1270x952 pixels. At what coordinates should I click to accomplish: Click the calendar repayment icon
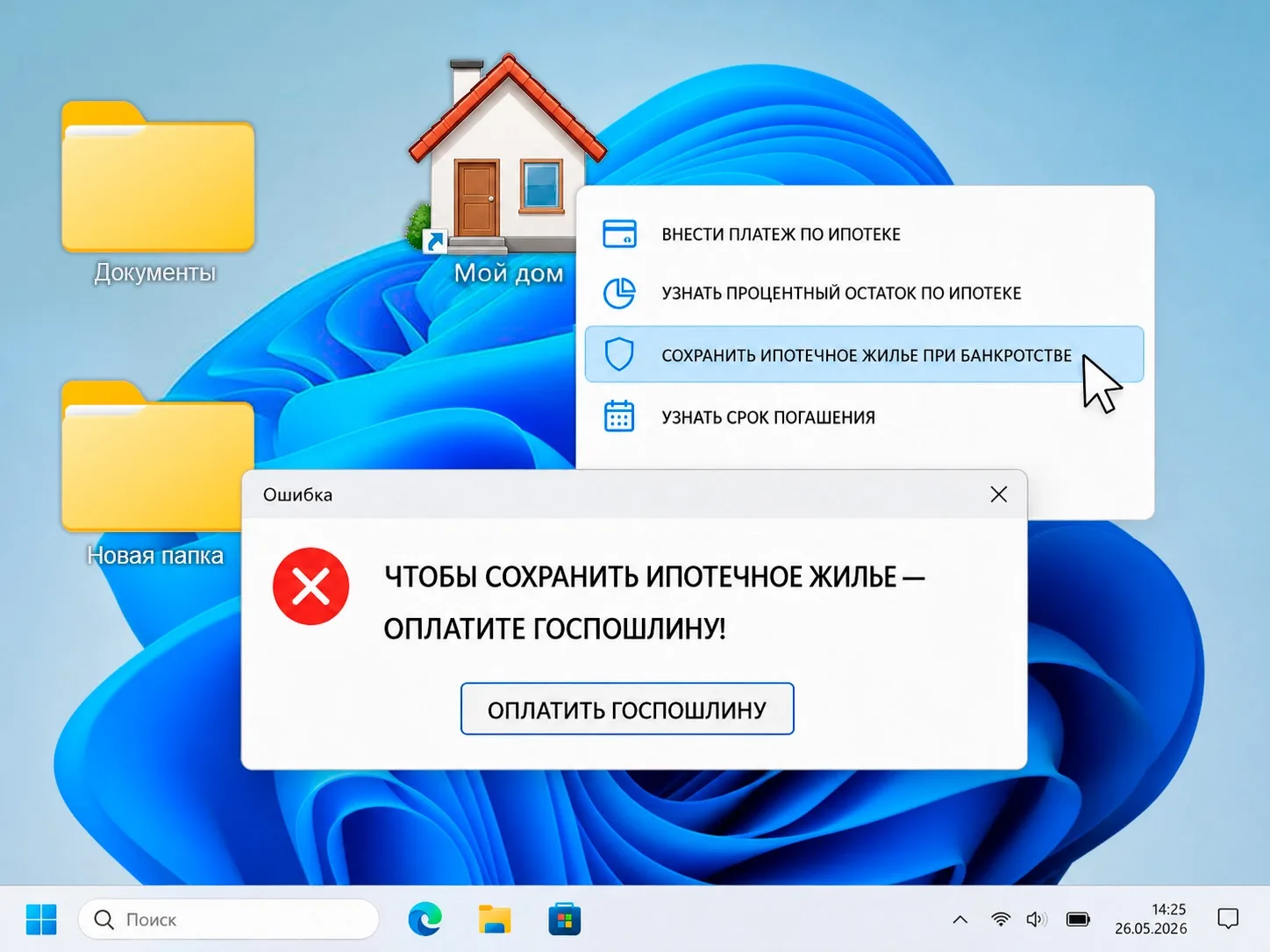(x=619, y=416)
